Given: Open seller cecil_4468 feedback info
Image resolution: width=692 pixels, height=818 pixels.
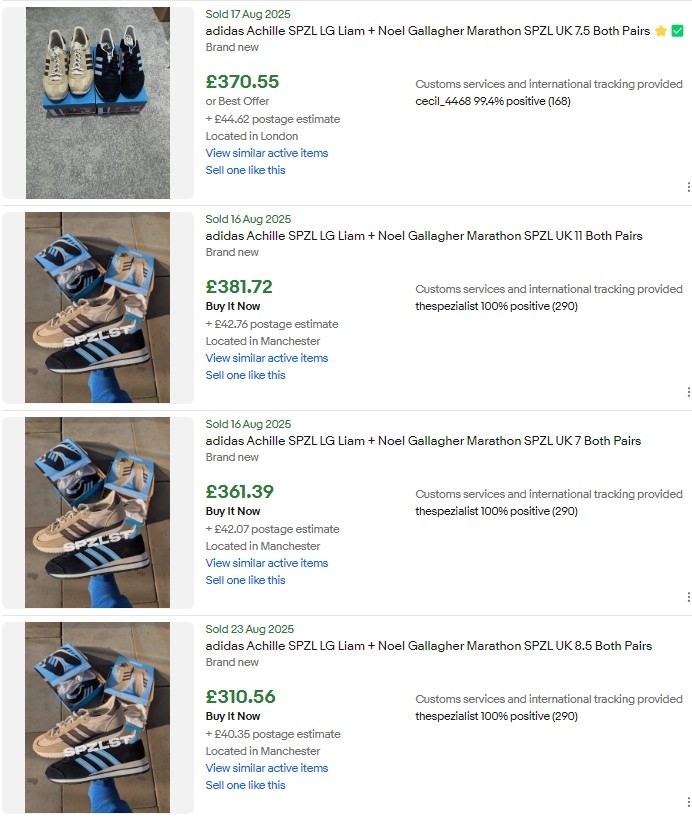Looking at the screenshot, I should [493, 101].
